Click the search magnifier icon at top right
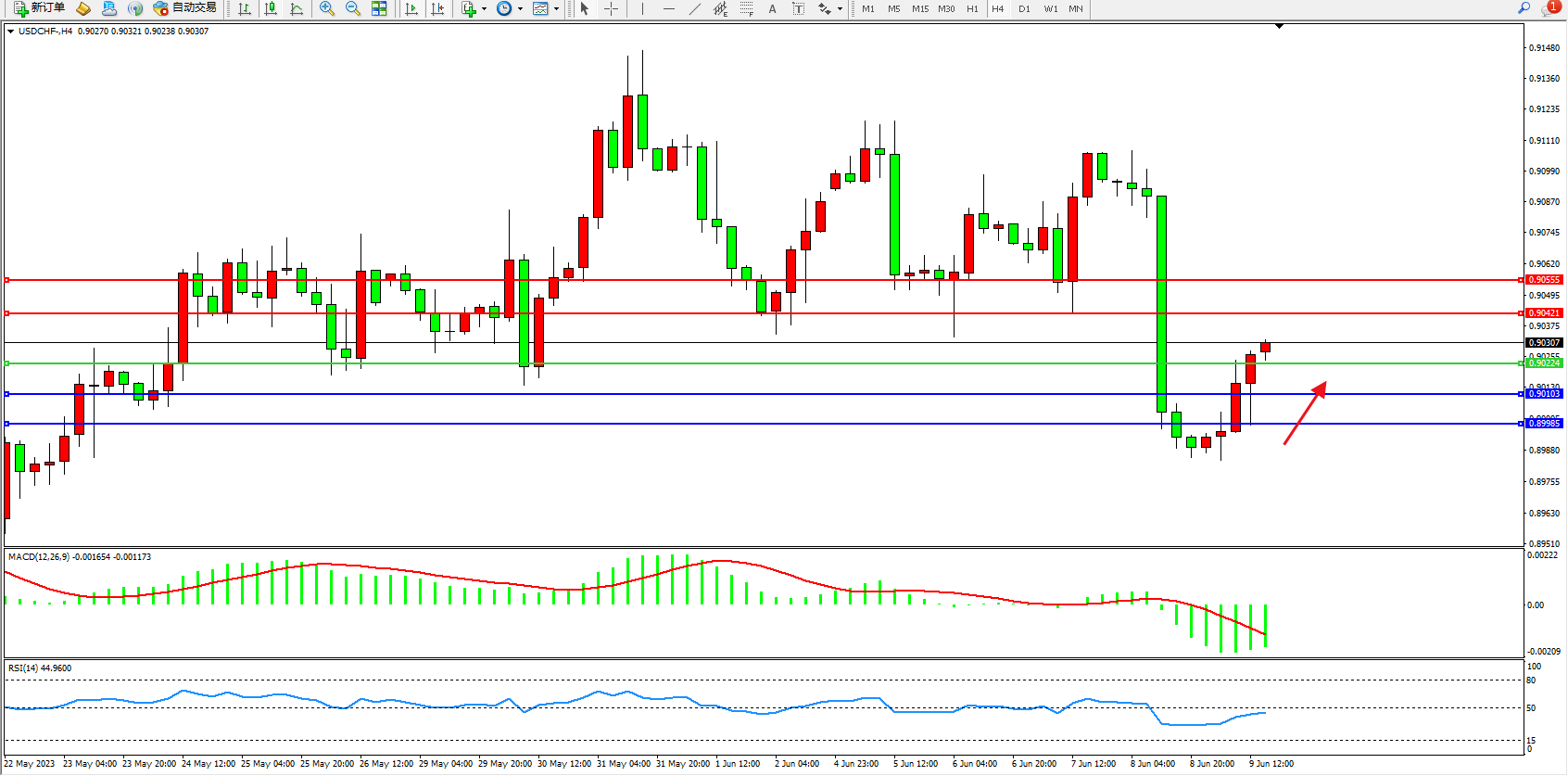This screenshot has height=776, width=1568. point(1524,8)
